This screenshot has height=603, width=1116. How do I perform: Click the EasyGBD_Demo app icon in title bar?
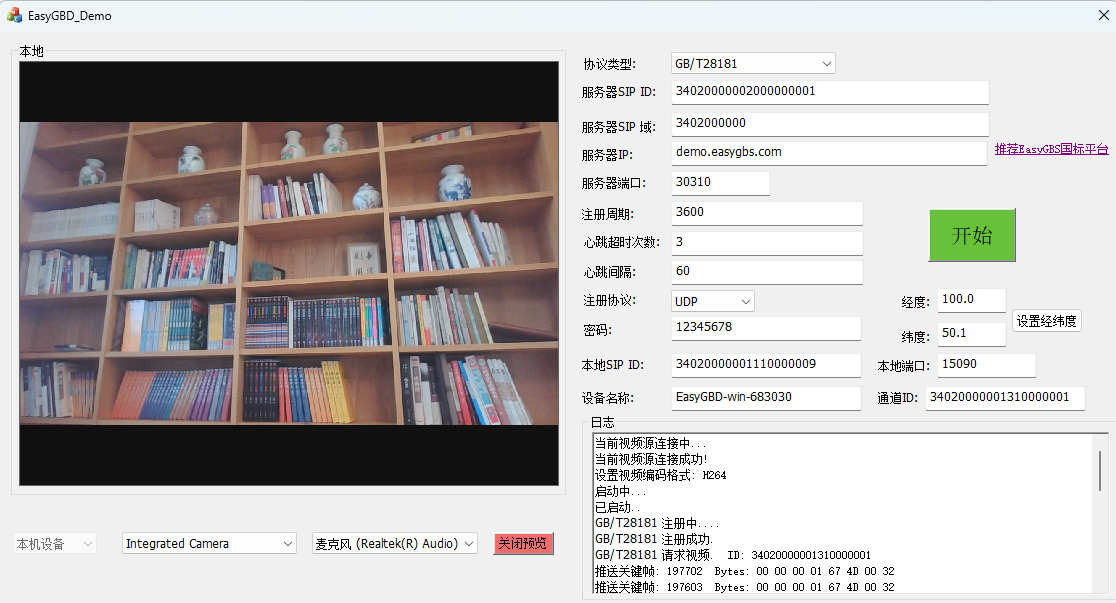(x=14, y=16)
